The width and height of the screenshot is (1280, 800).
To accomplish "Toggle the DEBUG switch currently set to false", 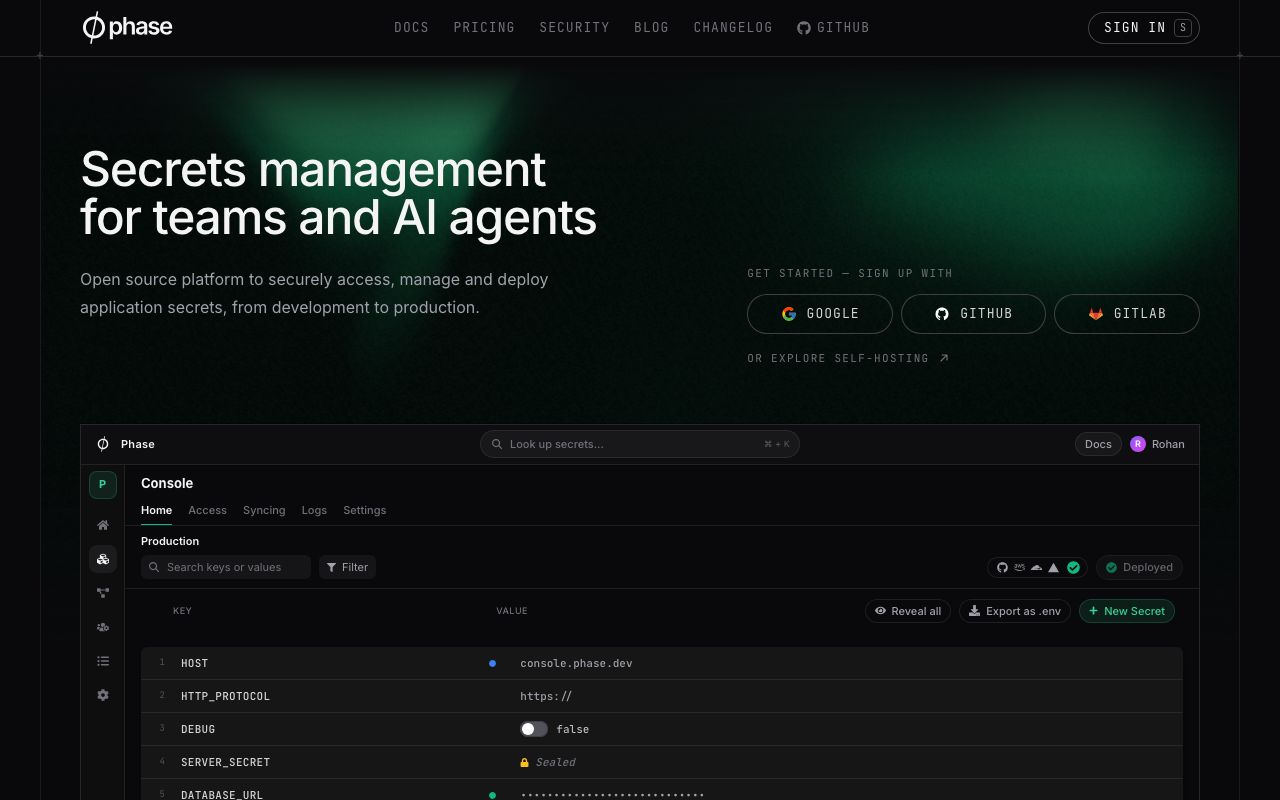I will (x=534, y=729).
